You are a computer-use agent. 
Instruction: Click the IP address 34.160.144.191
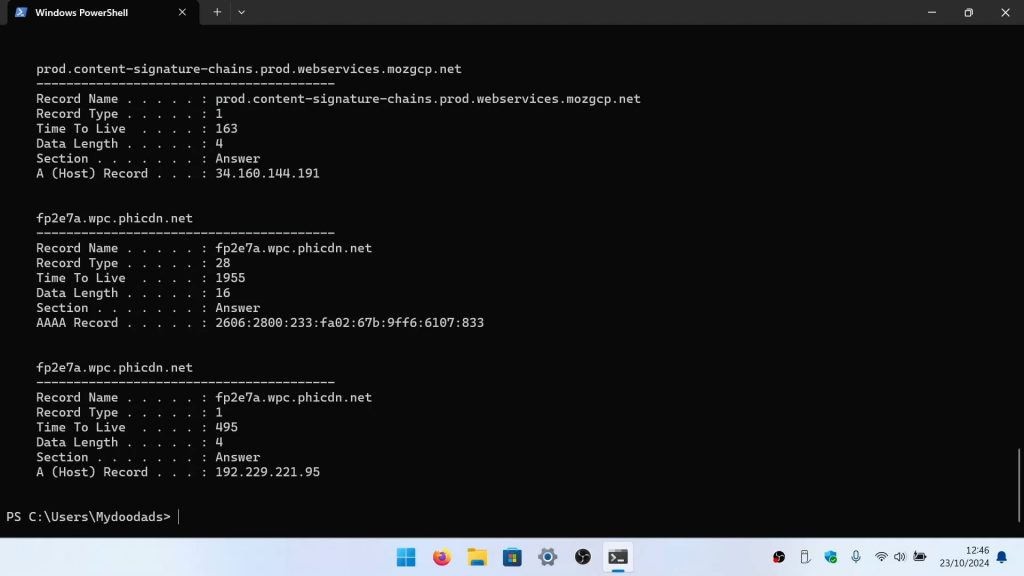point(267,174)
